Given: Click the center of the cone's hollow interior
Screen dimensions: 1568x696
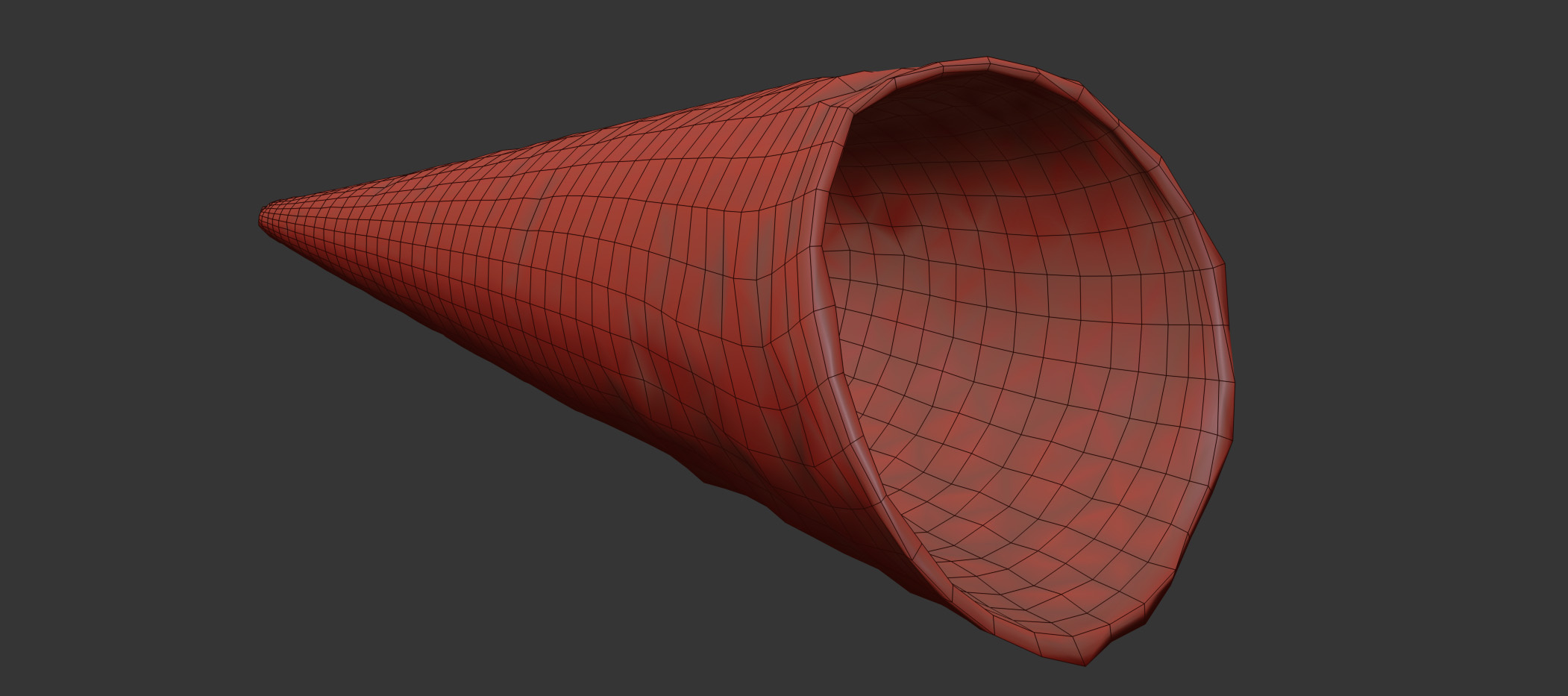Looking at the screenshot, I should coord(1029,336).
